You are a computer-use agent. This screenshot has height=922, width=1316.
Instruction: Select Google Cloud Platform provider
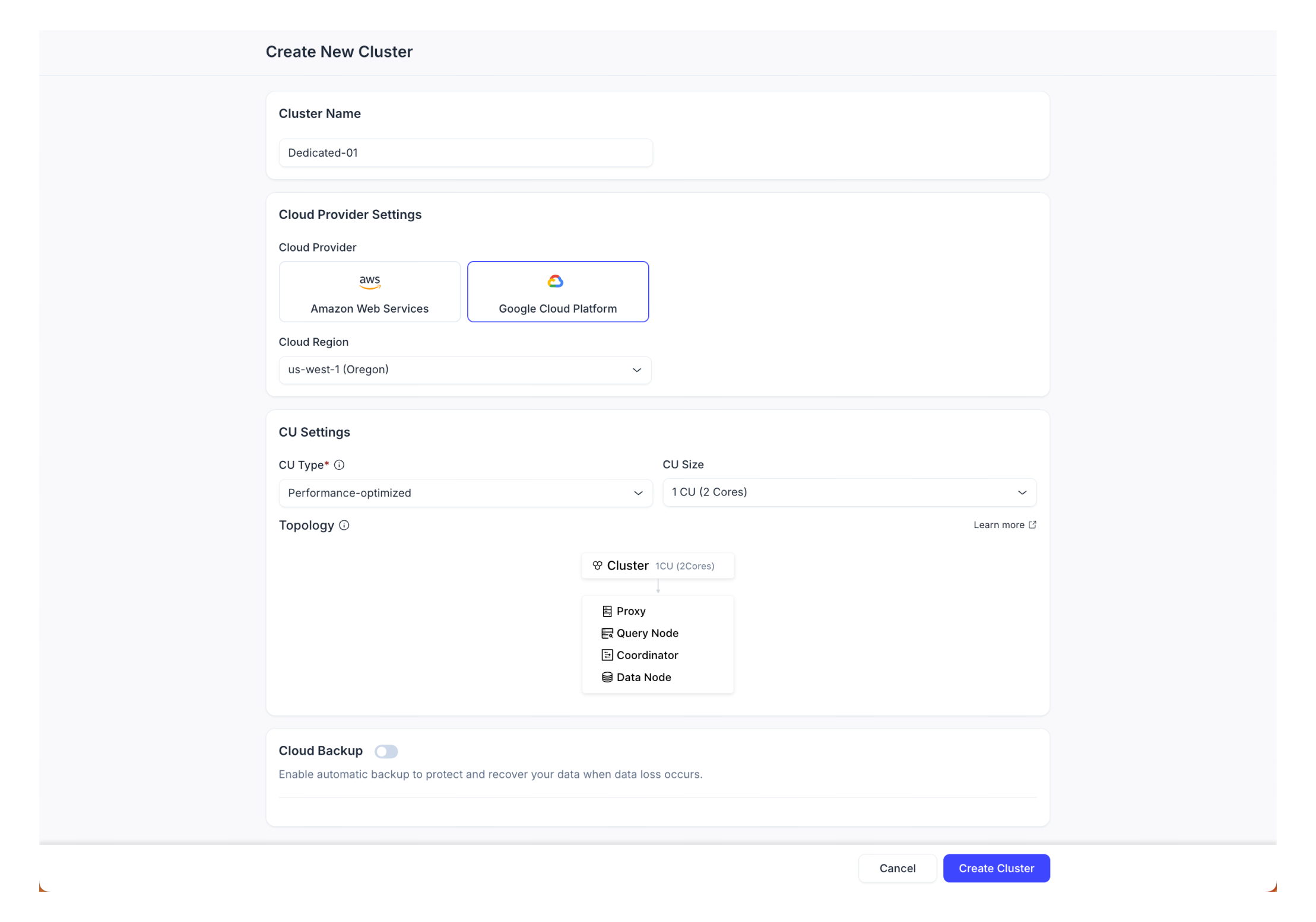tap(558, 291)
